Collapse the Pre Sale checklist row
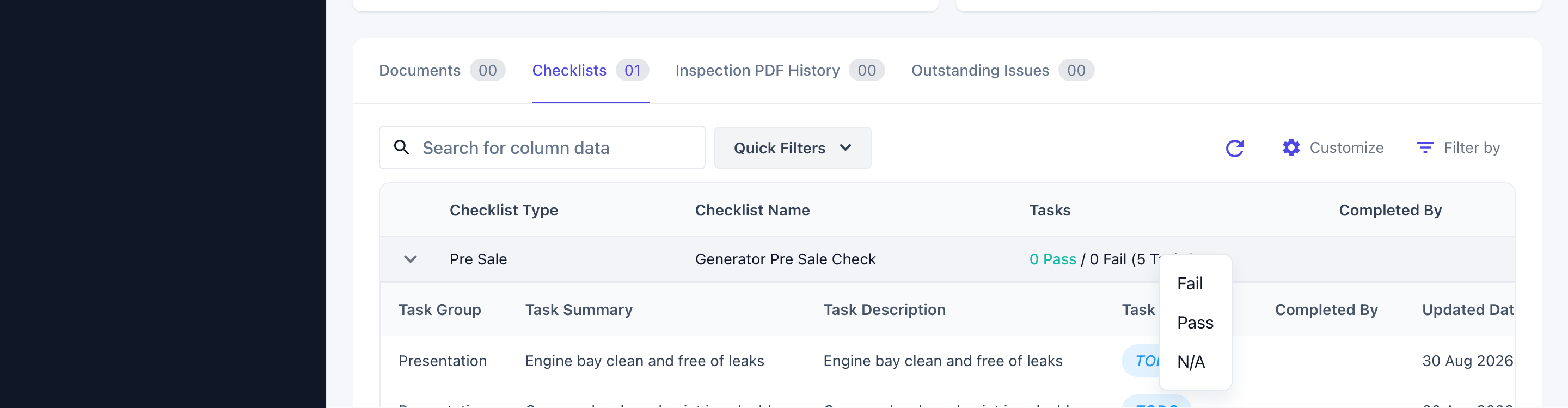 (x=411, y=259)
